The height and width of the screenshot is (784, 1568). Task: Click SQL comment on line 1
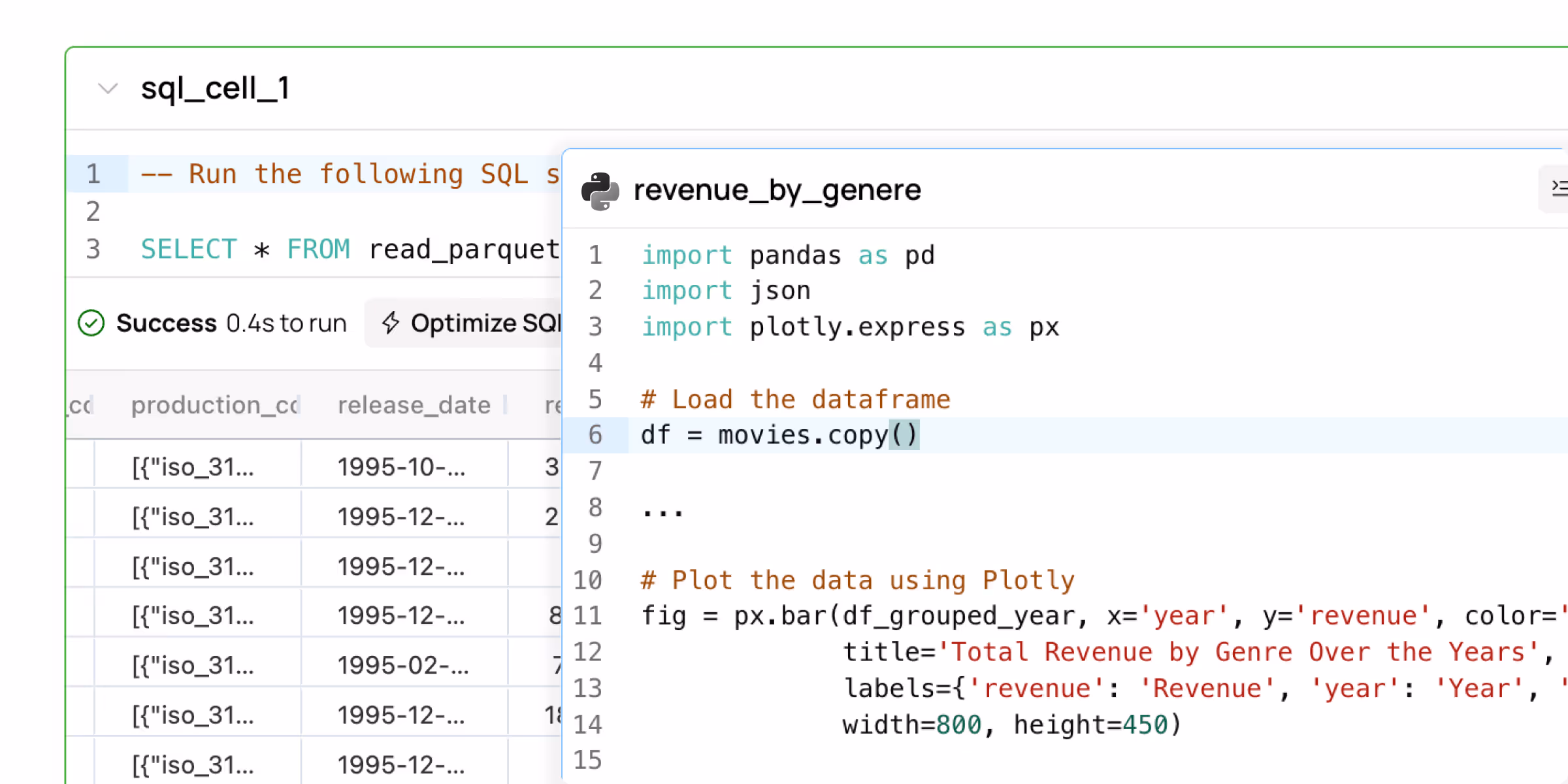350,174
